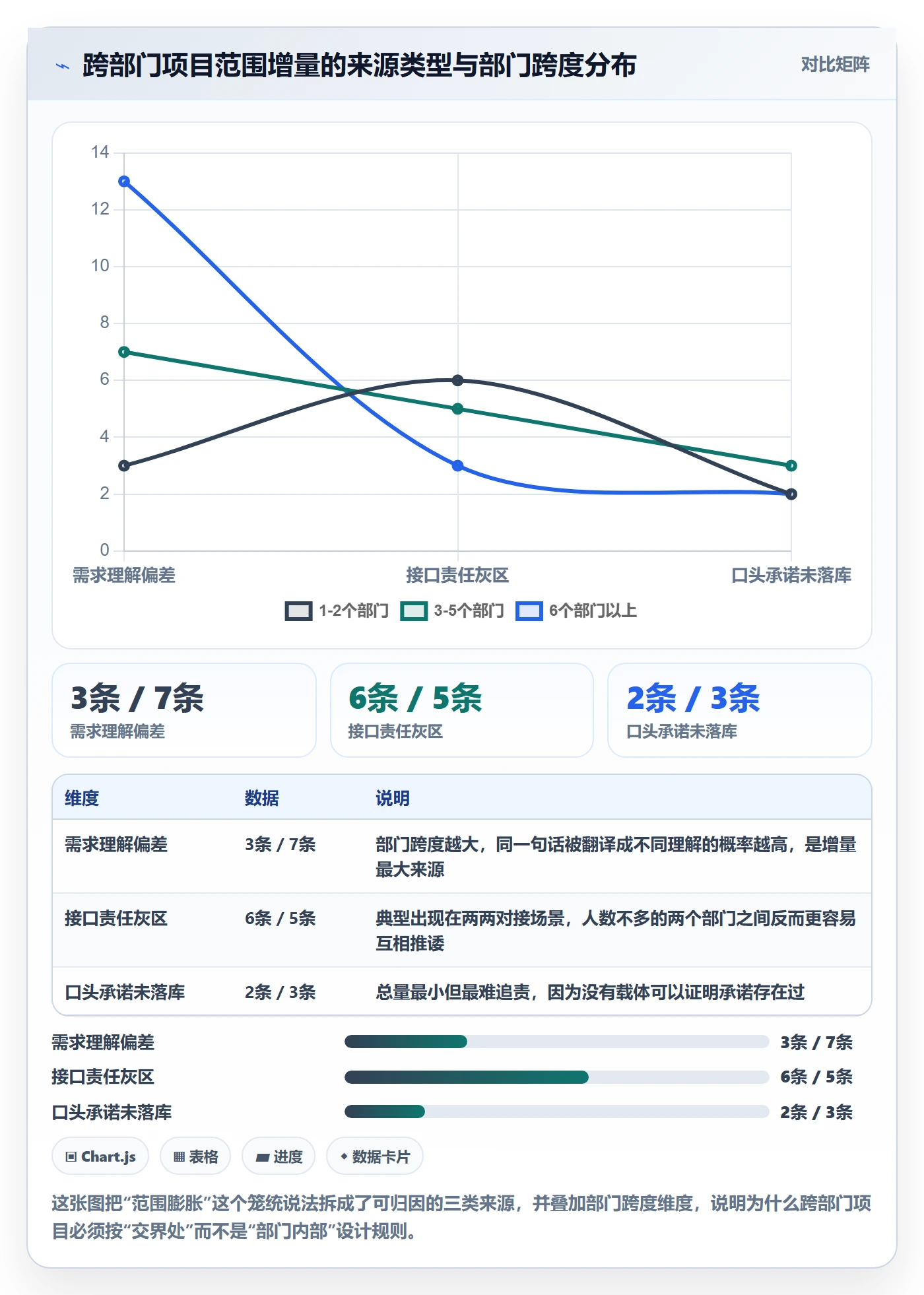Toggle the 3-5个部门 legend series
The image size is (924, 1295).
tap(452, 611)
